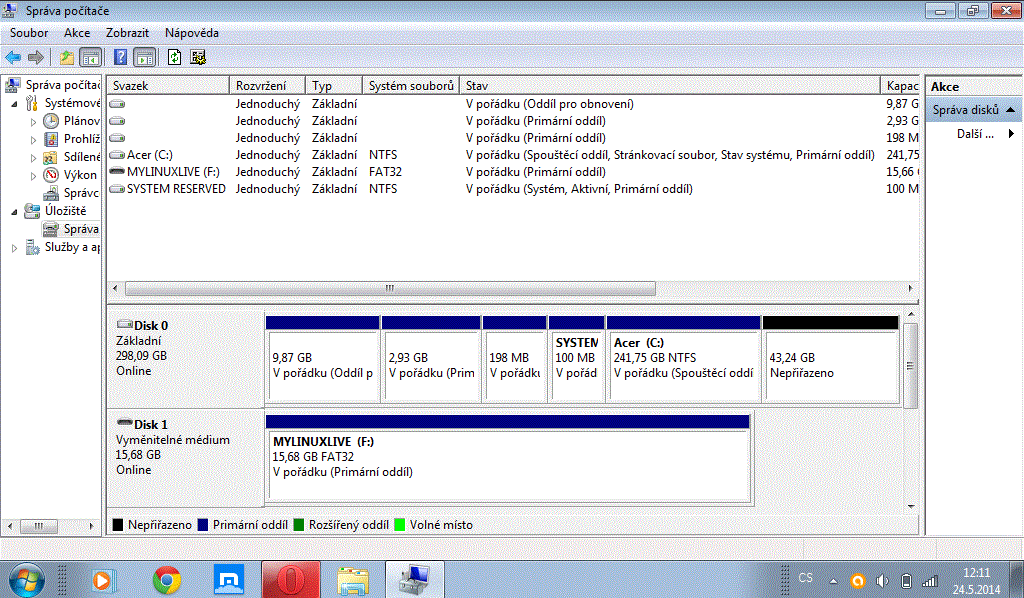Expand the Výkon tree node
1024x598 pixels.
coord(33,175)
